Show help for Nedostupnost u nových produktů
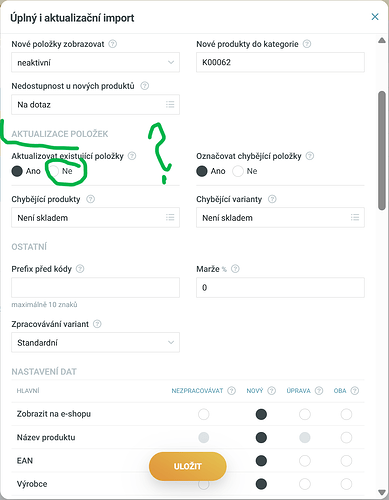The image size is (389, 500). click(x=144, y=86)
